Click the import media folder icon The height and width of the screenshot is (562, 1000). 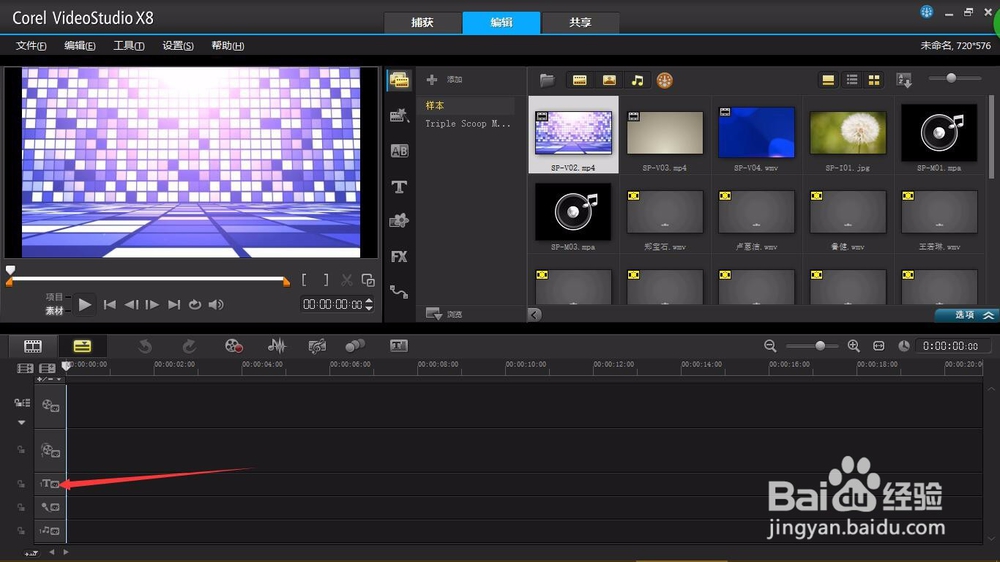coord(547,80)
